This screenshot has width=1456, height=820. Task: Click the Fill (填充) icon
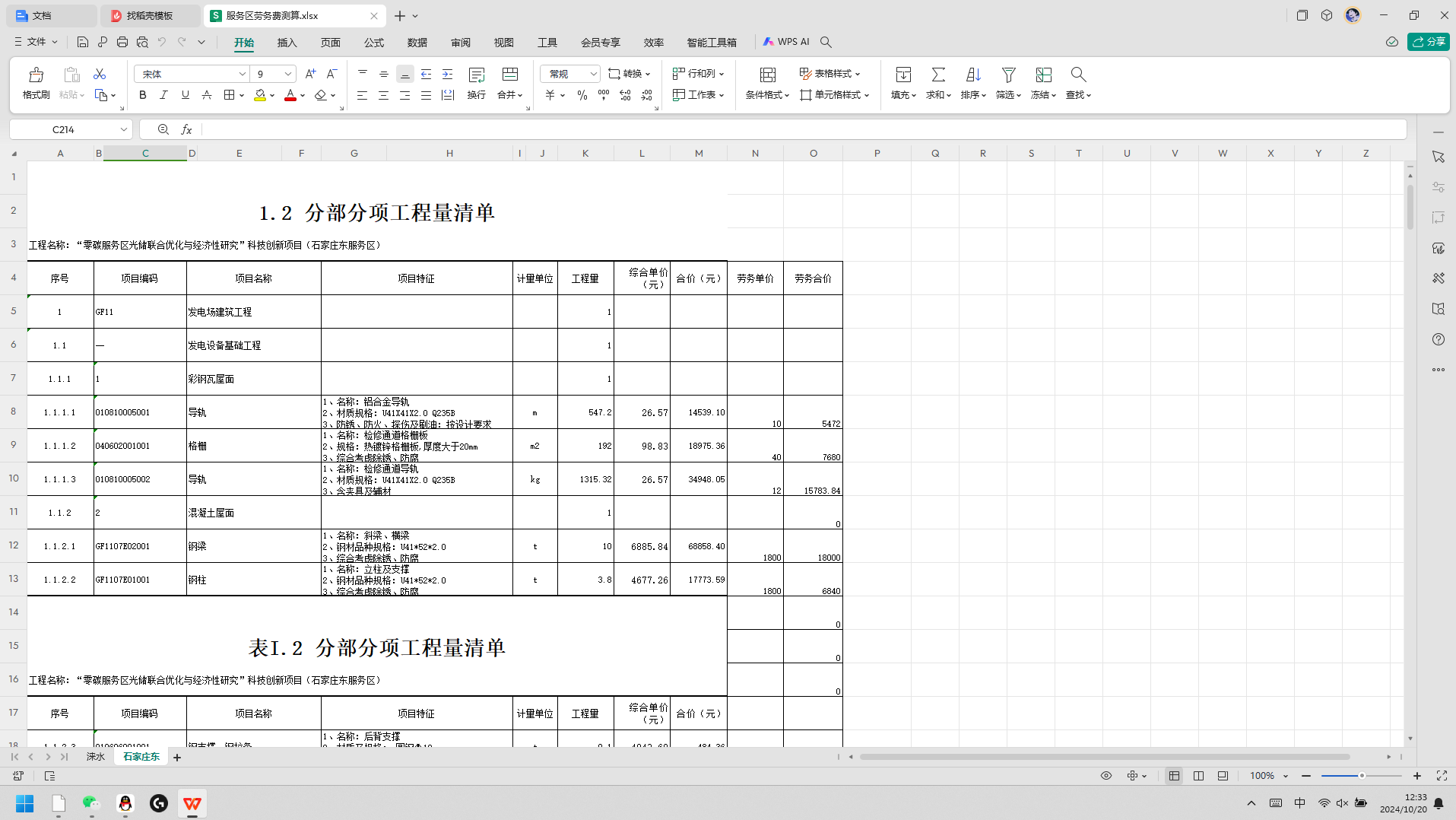903,75
